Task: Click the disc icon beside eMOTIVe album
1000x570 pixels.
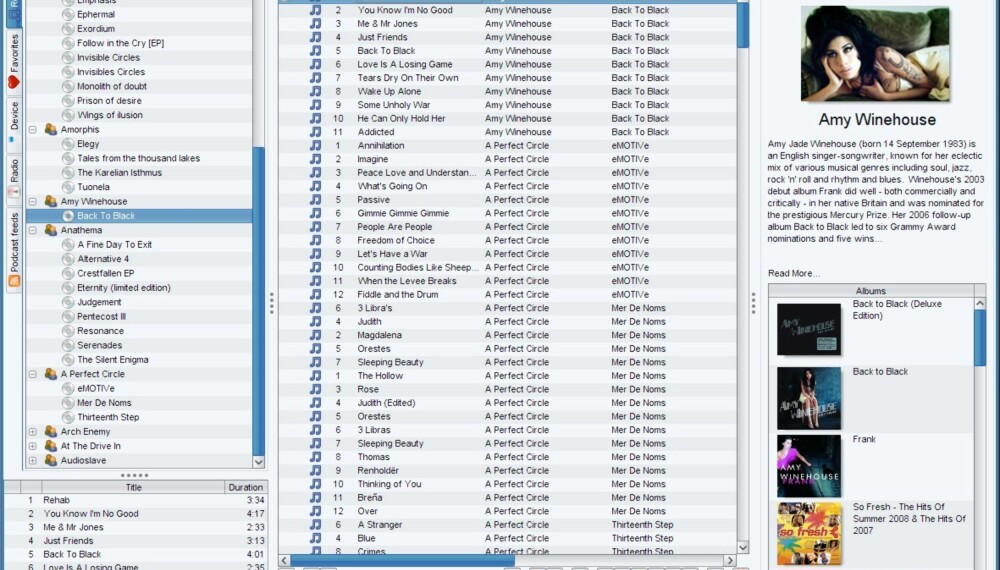Action: pos(68,388)
